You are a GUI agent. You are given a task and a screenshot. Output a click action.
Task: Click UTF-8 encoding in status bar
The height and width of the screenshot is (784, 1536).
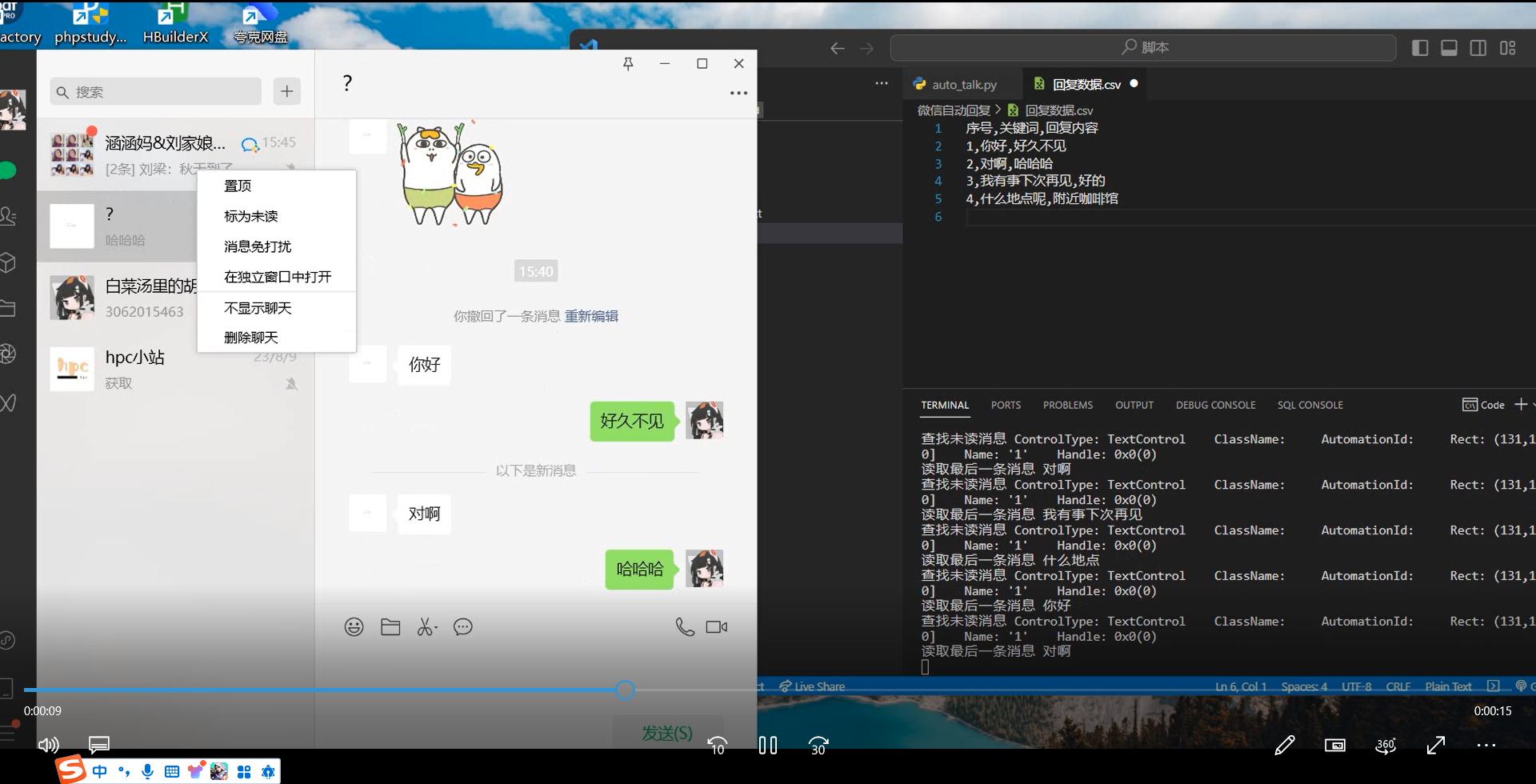click(1356, 686)
